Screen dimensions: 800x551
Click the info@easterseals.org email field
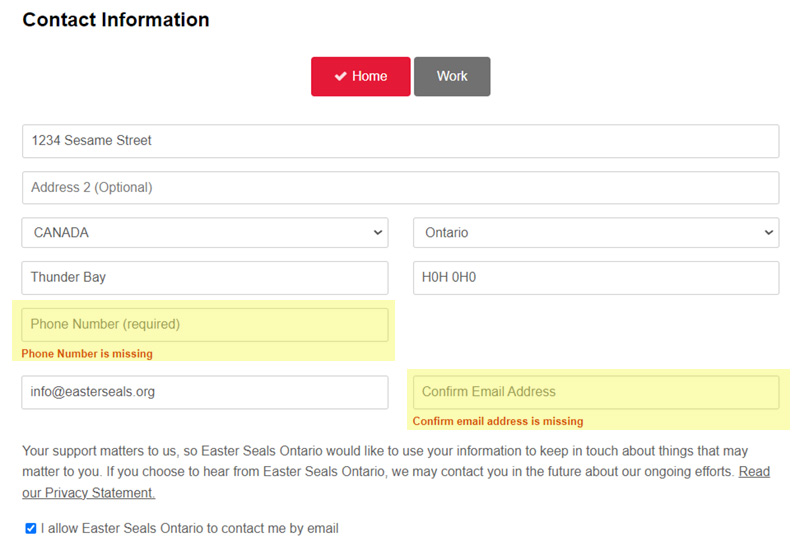coord(204,392)
